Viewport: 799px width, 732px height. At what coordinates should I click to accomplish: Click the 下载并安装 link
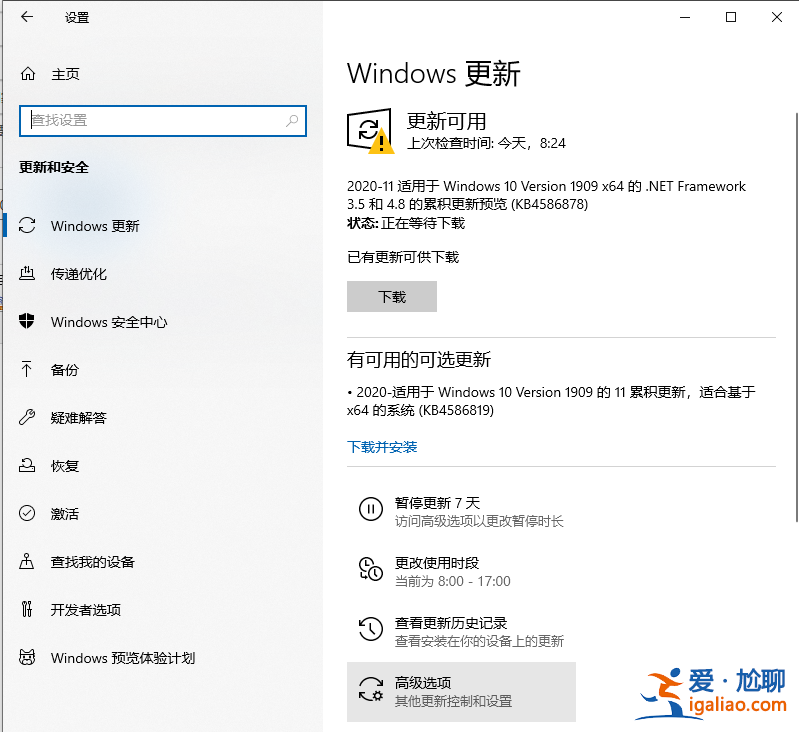382,447
